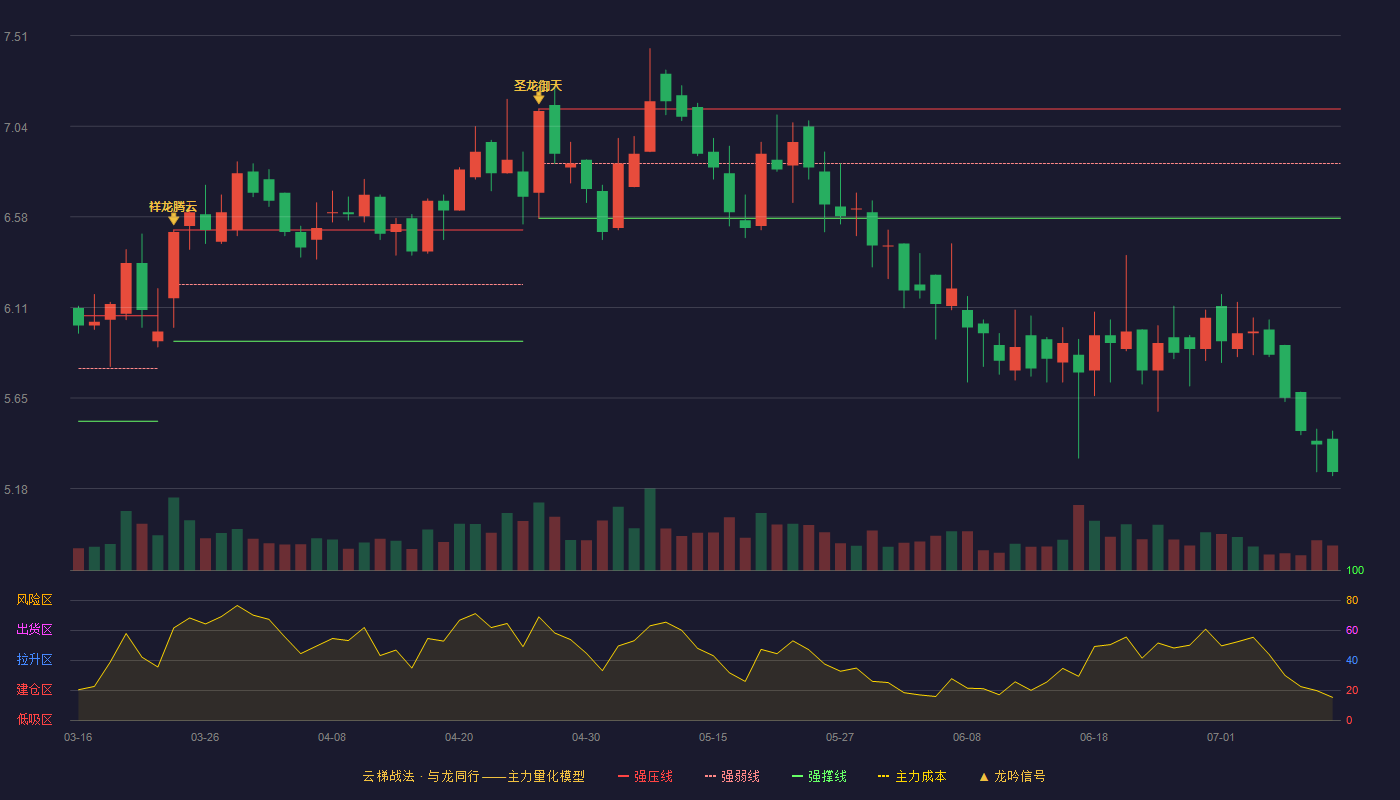Click the first green candlestick above 03-16
The height and width of the screenshot is (800, 1400).
[78, 316]
